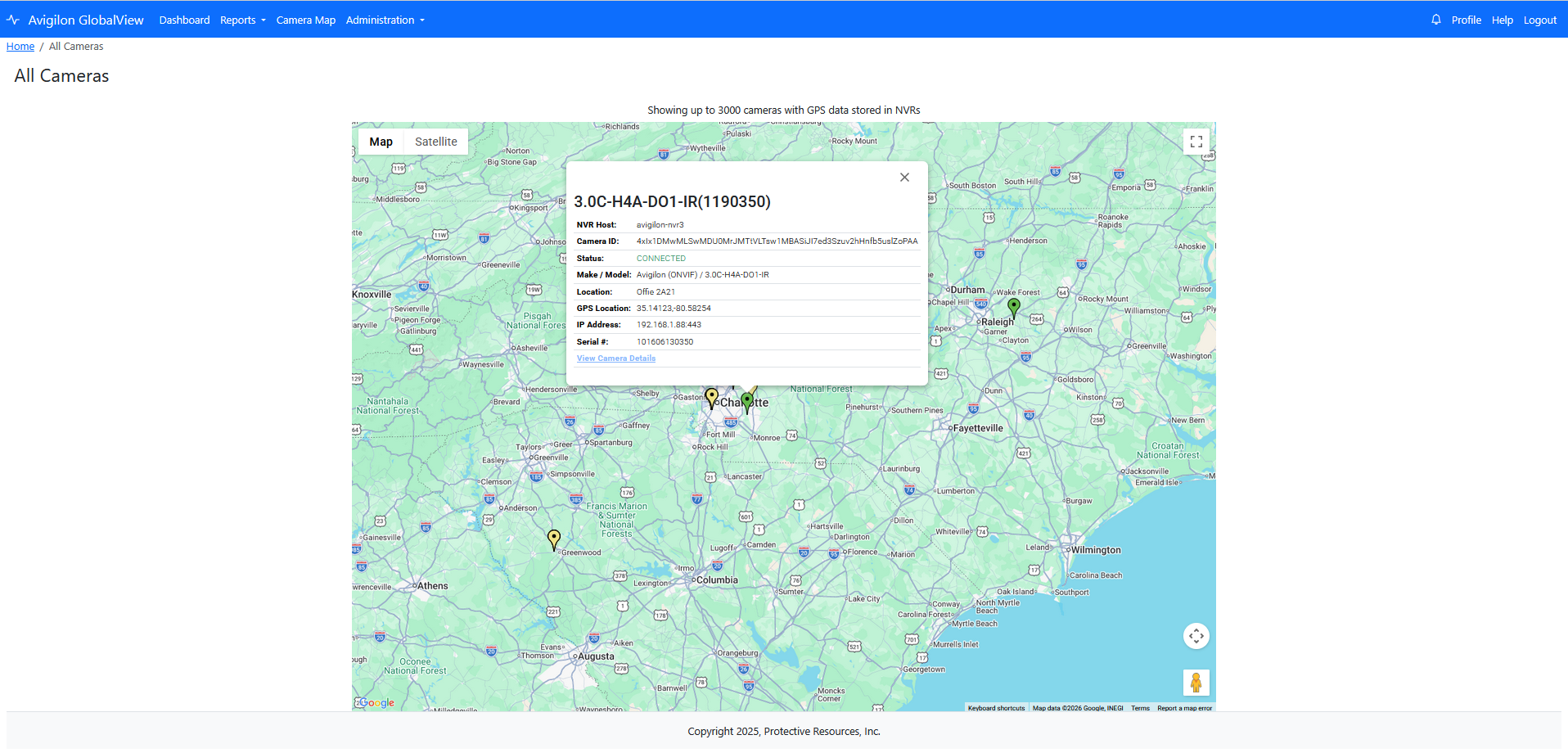Expand the Reports dropdown menu
1568x753 pixels.
pyautogui.click(x=243, y=20)
